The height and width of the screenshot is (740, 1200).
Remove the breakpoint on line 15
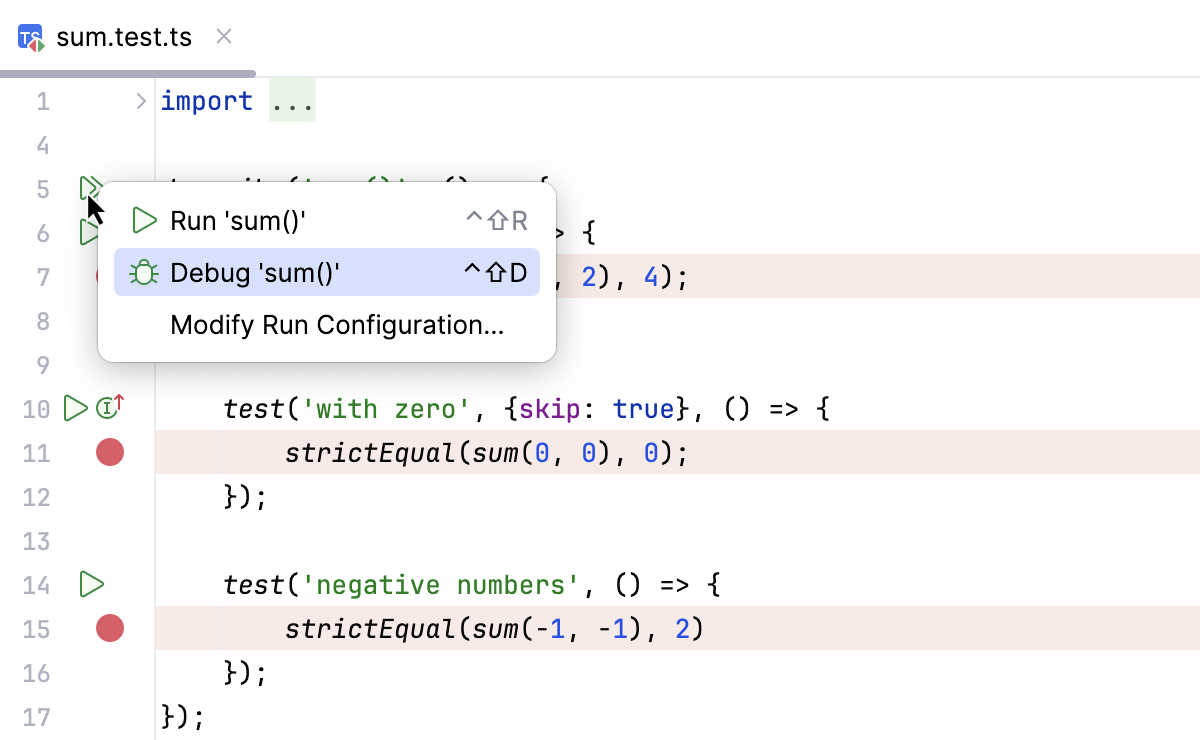coord(110,628)
